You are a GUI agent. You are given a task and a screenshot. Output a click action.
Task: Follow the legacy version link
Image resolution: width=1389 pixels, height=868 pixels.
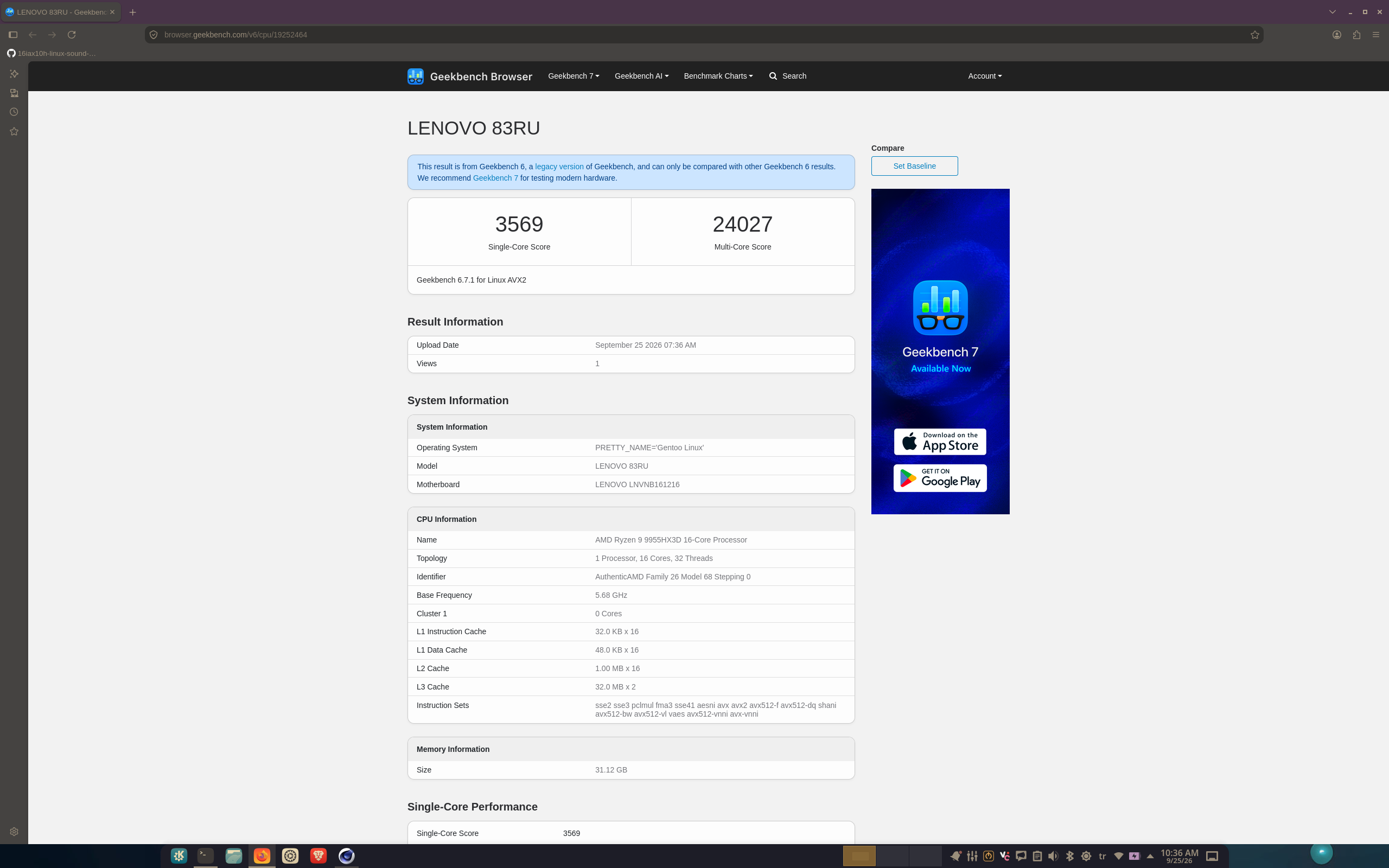pos(559,167)
